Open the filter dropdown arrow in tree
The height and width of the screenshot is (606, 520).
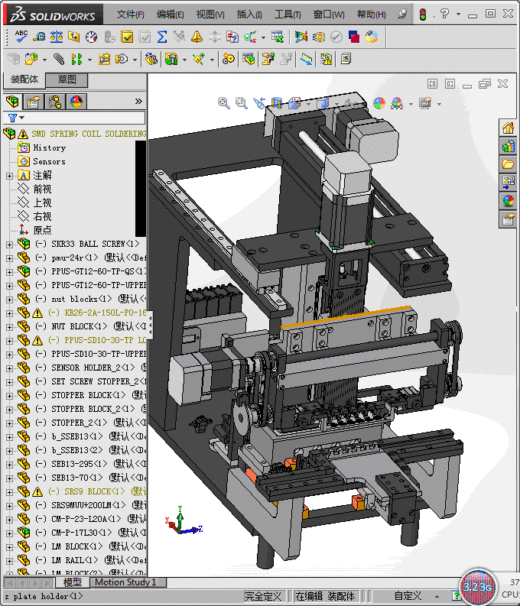(x=22, y=117)
